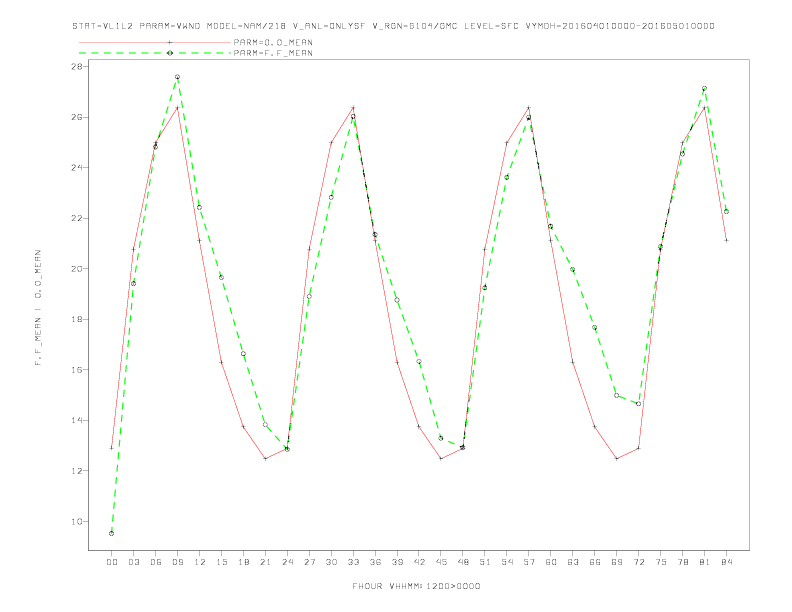
Task: Click x-axis forecast hour label 51
Action: pyautogui.click(x=485, y=562)
